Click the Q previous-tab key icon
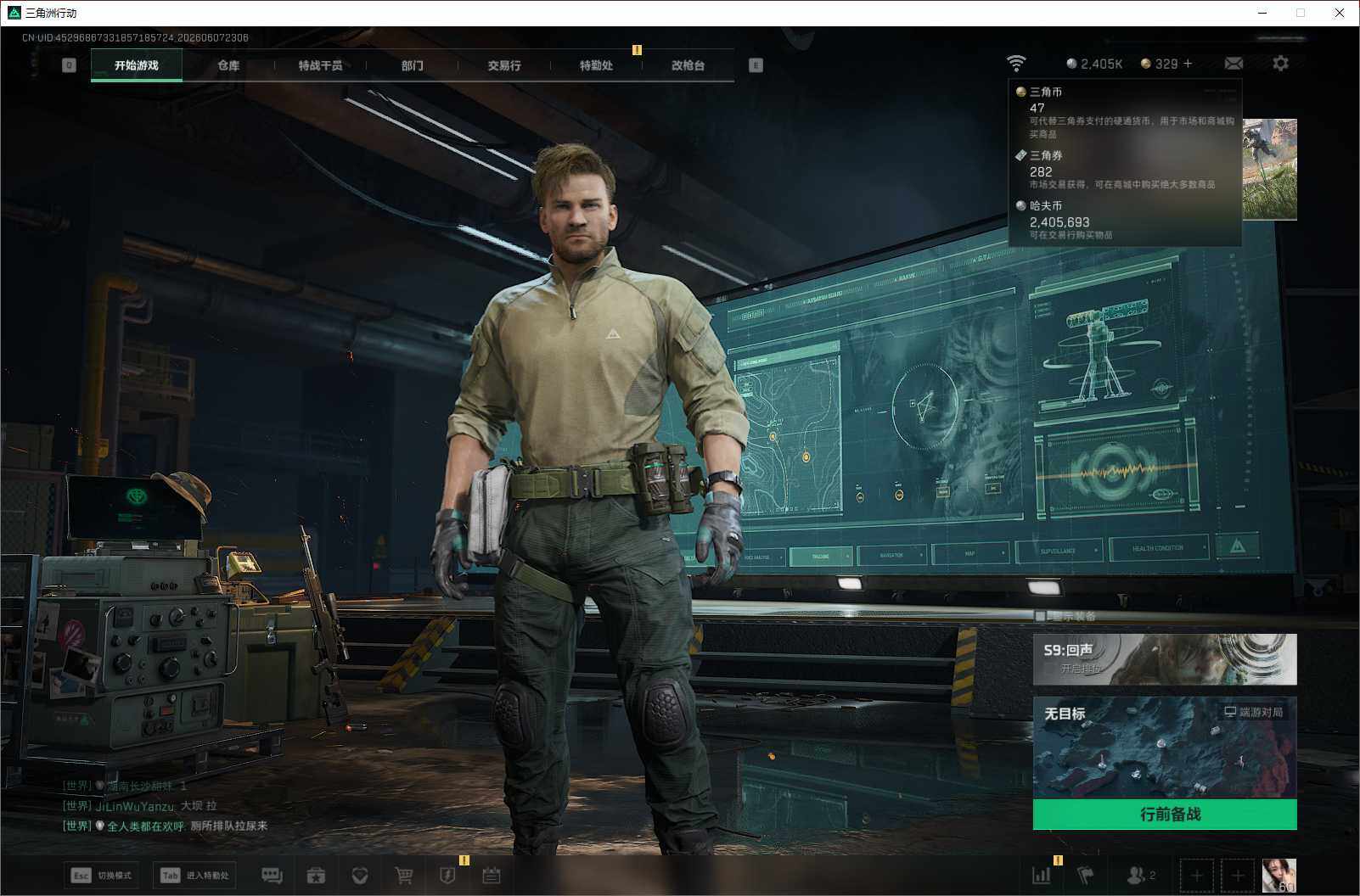 [70, 65]
